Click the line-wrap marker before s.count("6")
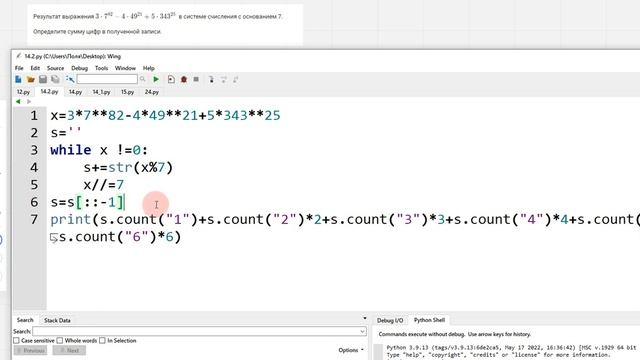The height and width of the screenshot is (360, 640). [x=53, y=238]
